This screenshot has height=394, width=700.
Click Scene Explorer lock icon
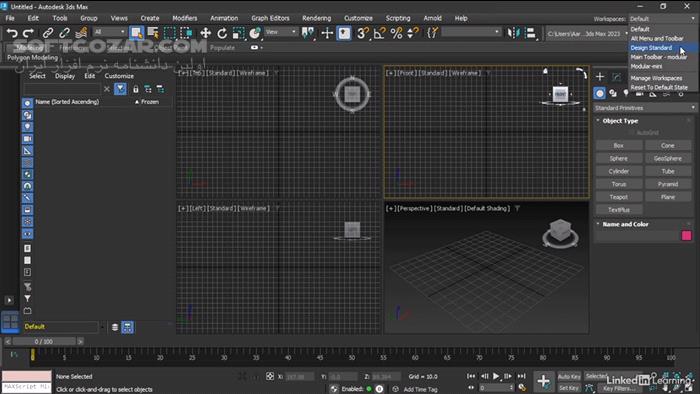coord(136,89)
